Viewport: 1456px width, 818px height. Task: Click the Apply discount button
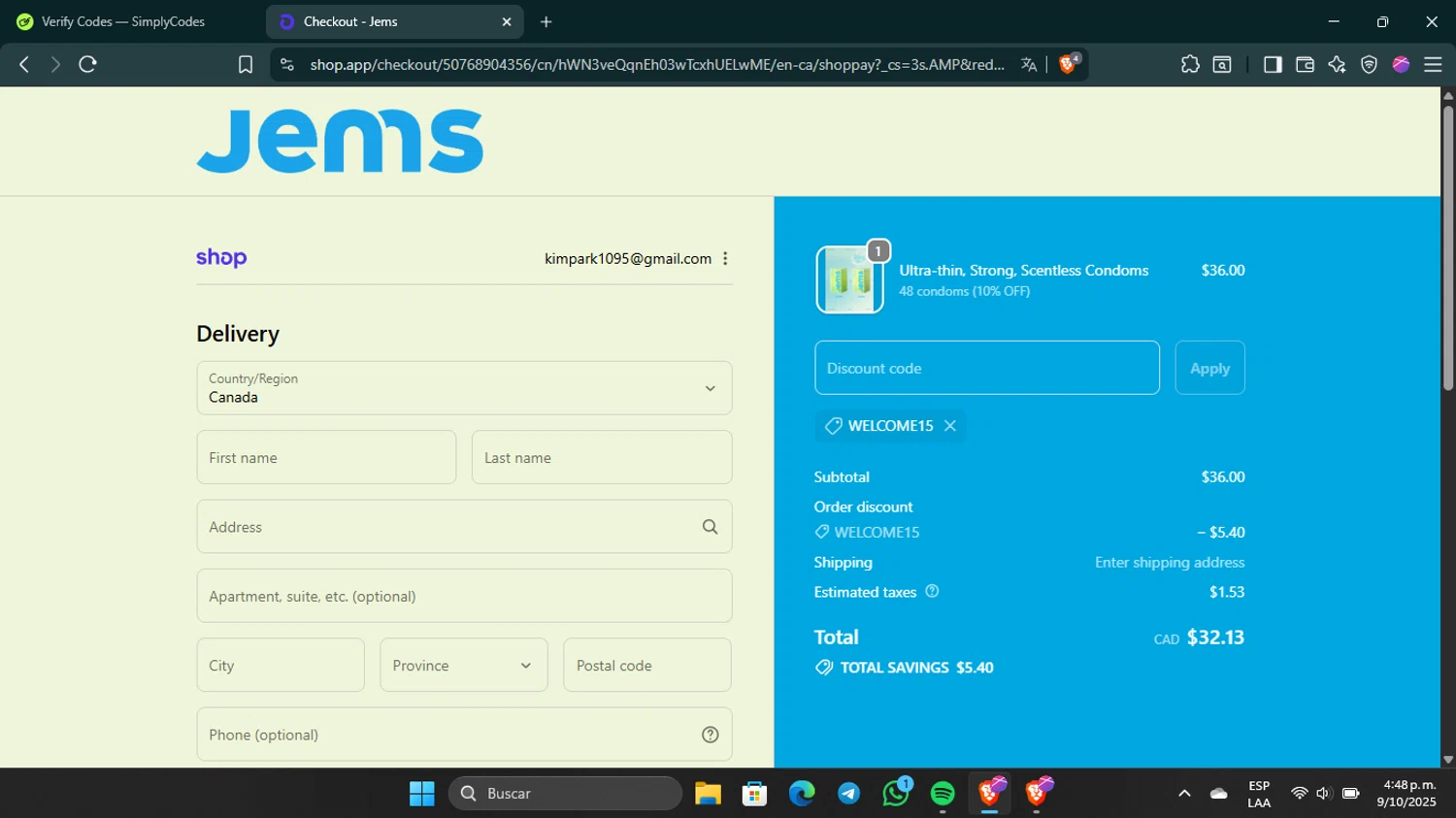[1209, 368]
